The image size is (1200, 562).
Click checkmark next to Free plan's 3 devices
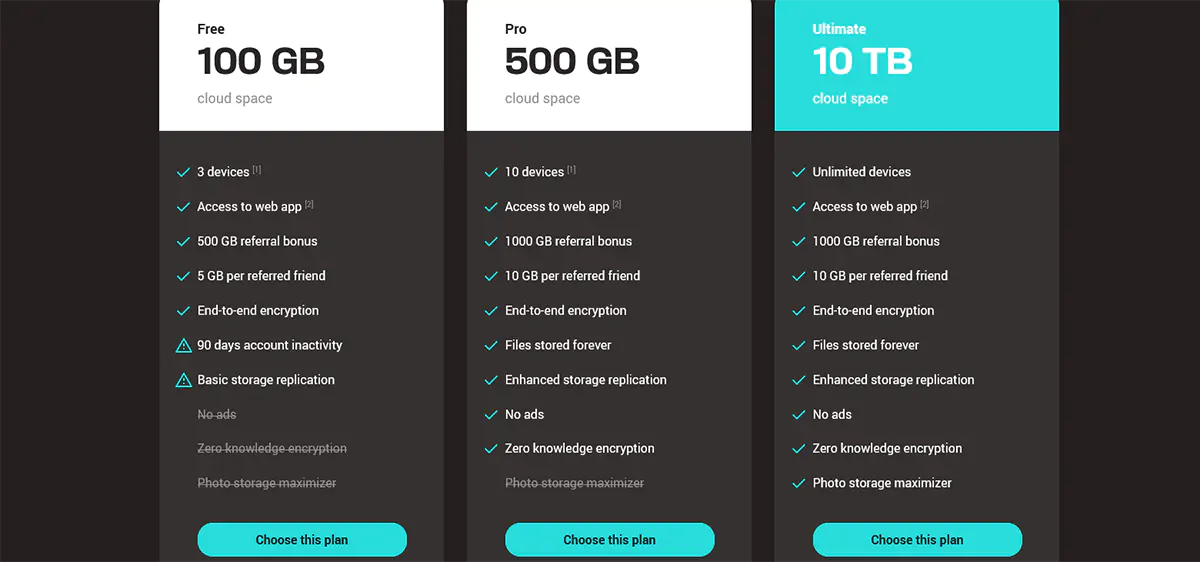(183, 172)
